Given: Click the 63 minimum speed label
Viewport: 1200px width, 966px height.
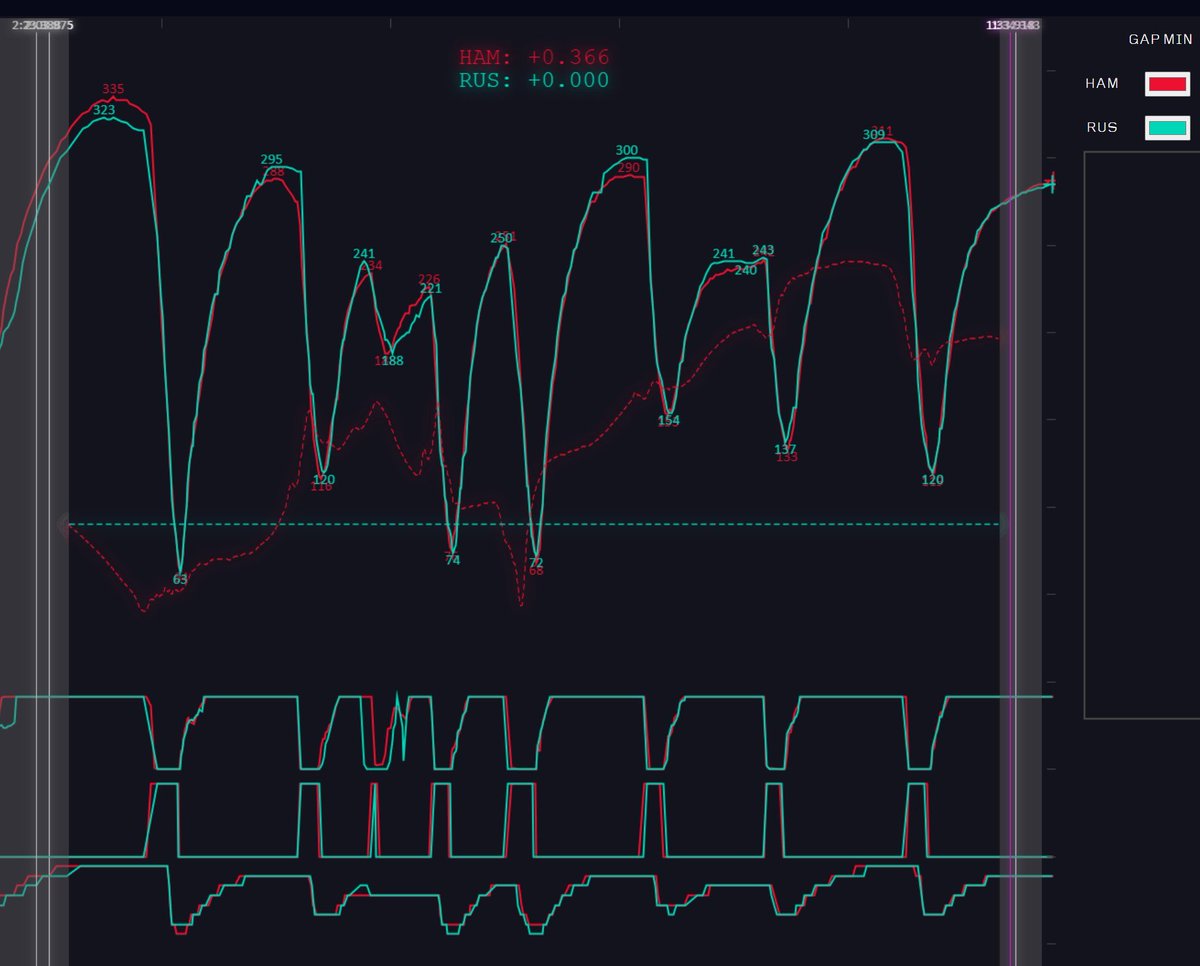Looking at the screenshot, I should (x=180, y=579).
